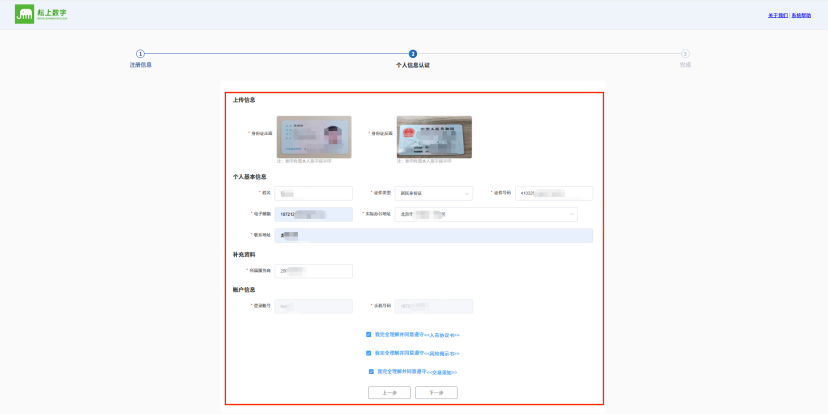The width and height of the screenshot is (828, 414).
Task: Uncheck the 入市协议书 agreement checkbox
Action: (x=369, y=334)
